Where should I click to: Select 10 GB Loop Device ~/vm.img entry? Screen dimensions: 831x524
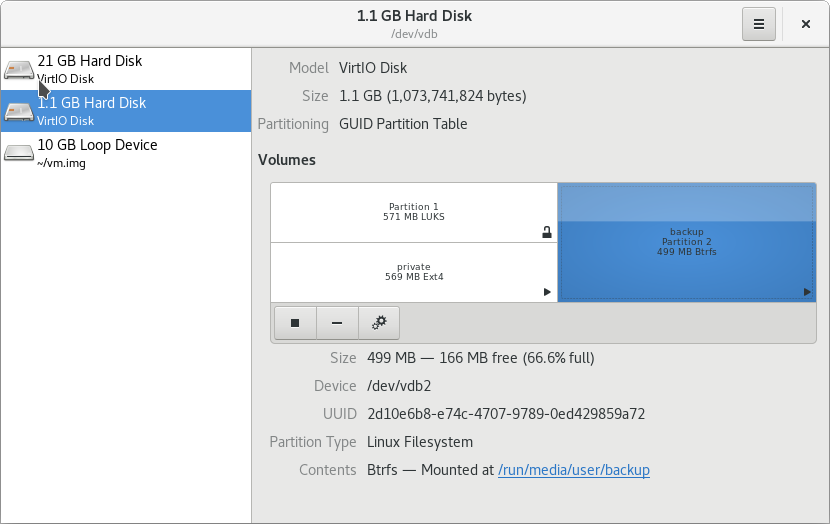click(x=126, y=153)
